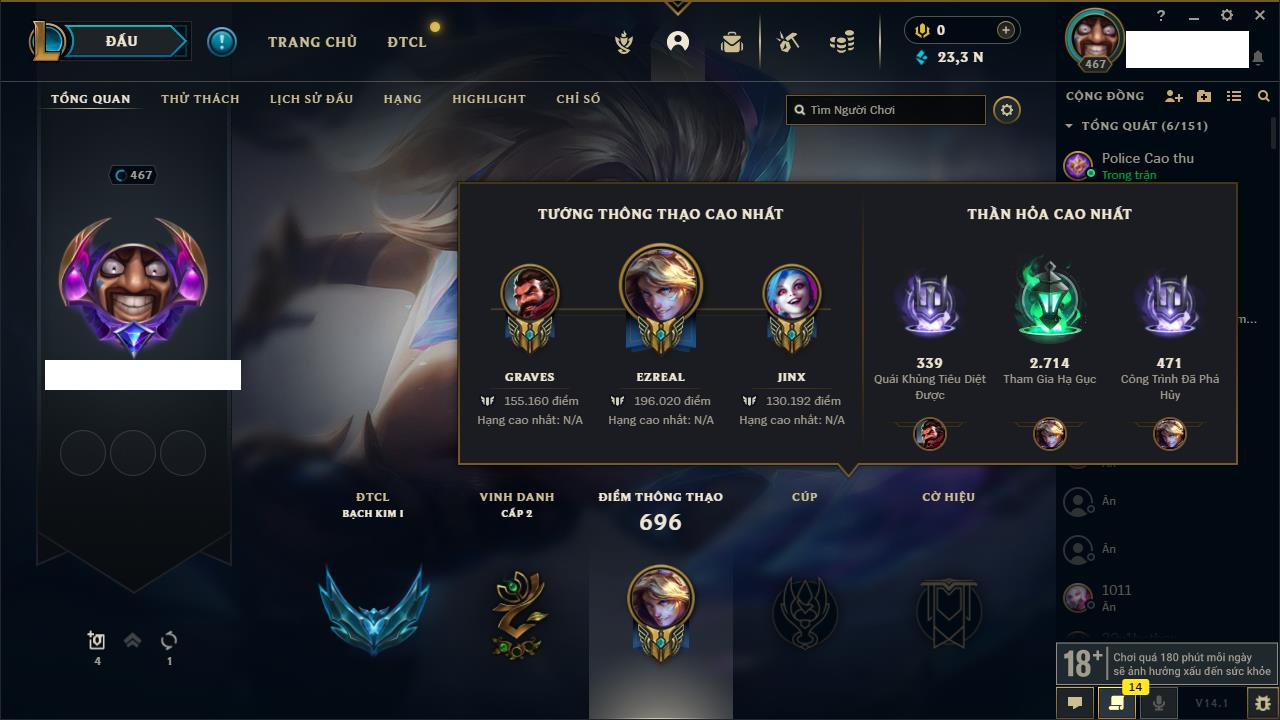Open the Crafting hammer icon

click(x=788, y=42)
